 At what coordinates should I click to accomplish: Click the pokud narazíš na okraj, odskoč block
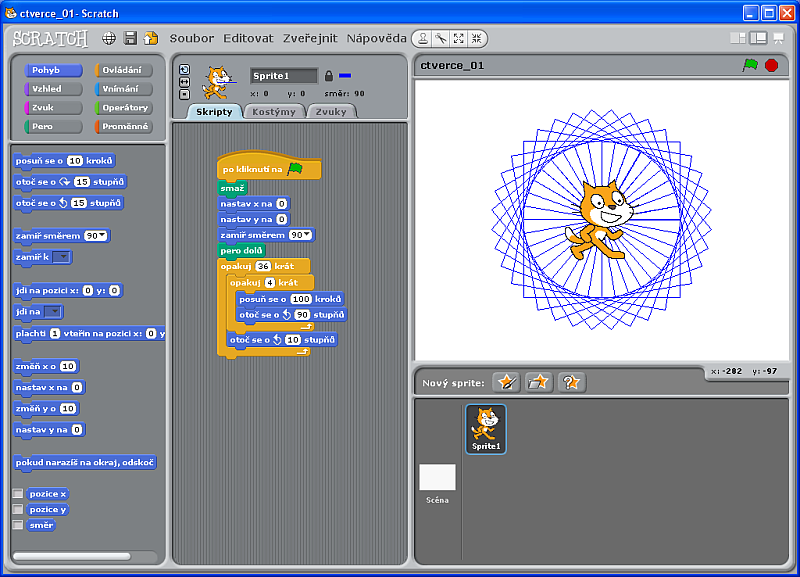coord(85,463)
